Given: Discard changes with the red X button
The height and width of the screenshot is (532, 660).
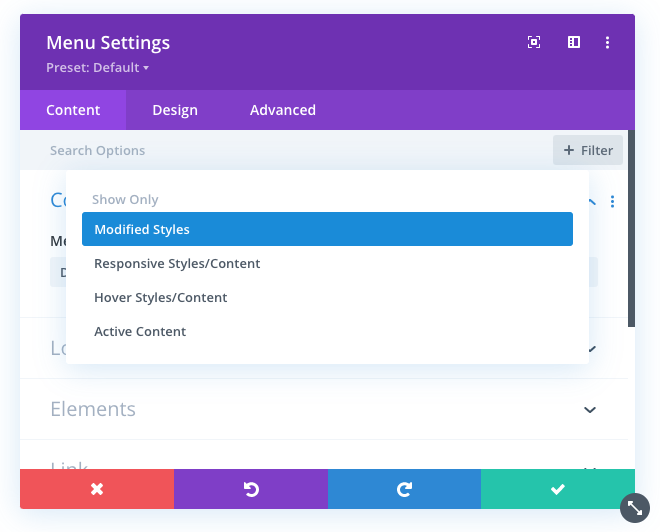Looking at the screenshot, I should 97,489.
